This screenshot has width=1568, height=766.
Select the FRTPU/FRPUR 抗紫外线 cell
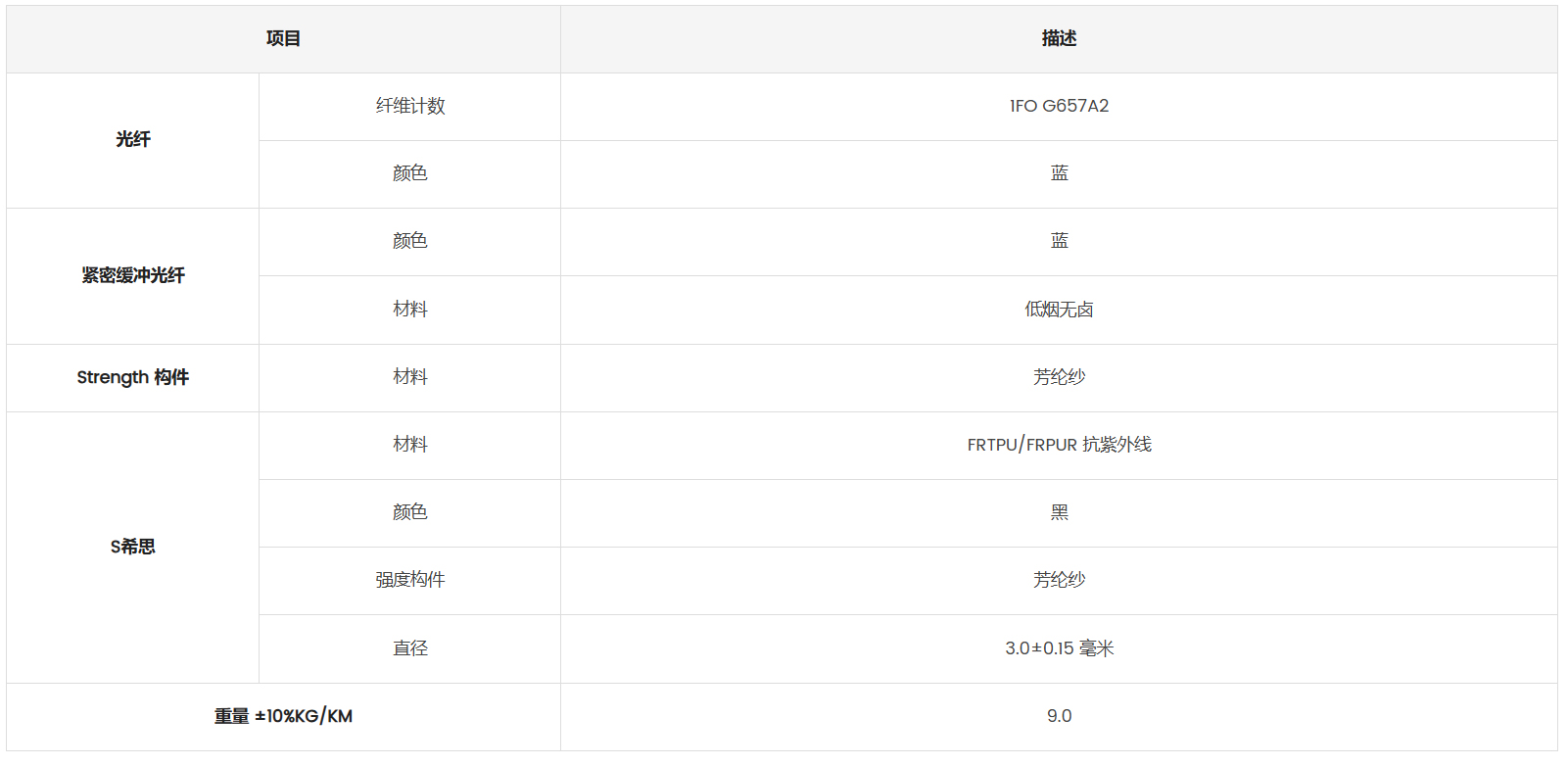click(1059, 446)
